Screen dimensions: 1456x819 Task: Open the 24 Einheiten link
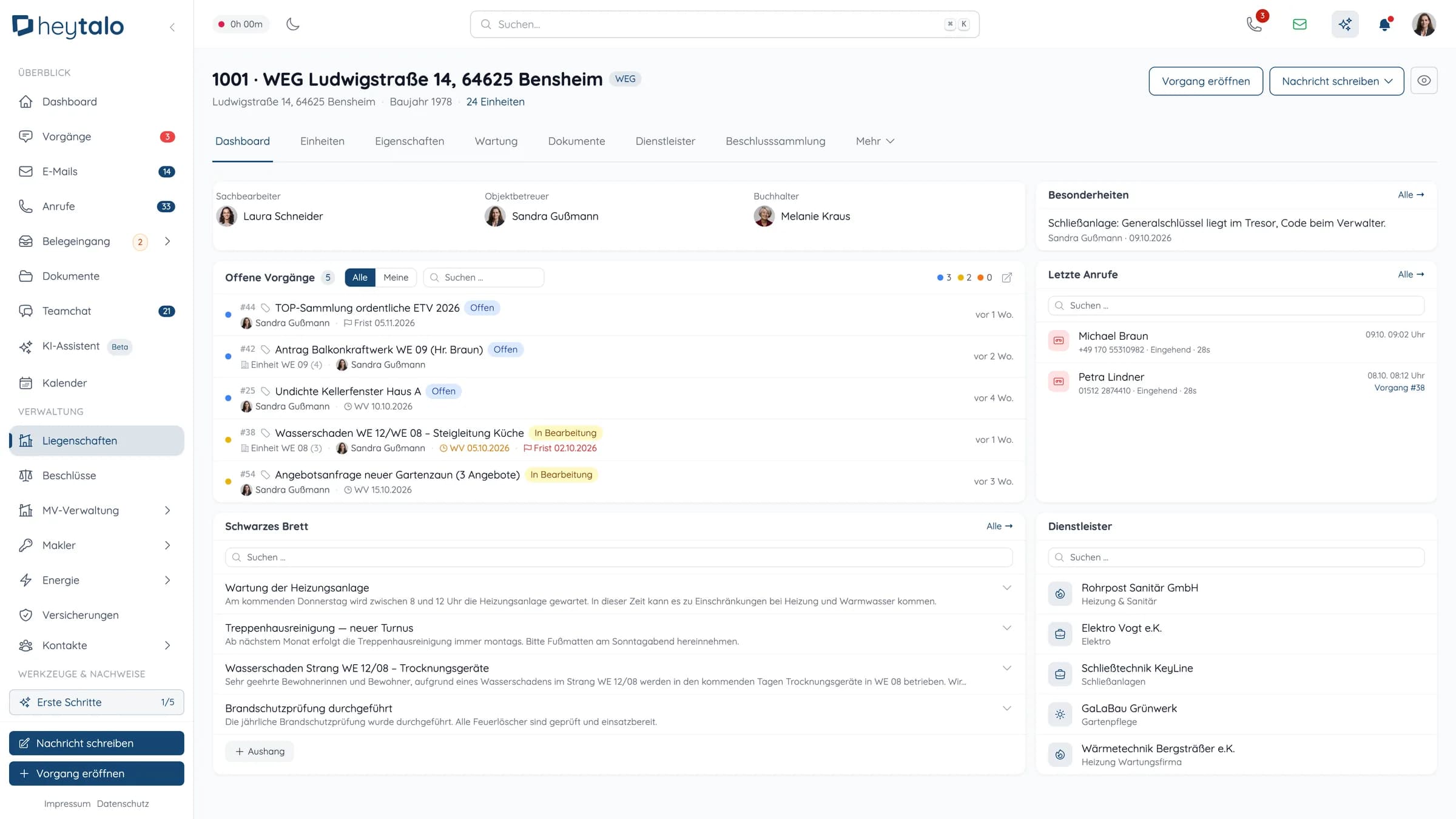click(495, 102)
